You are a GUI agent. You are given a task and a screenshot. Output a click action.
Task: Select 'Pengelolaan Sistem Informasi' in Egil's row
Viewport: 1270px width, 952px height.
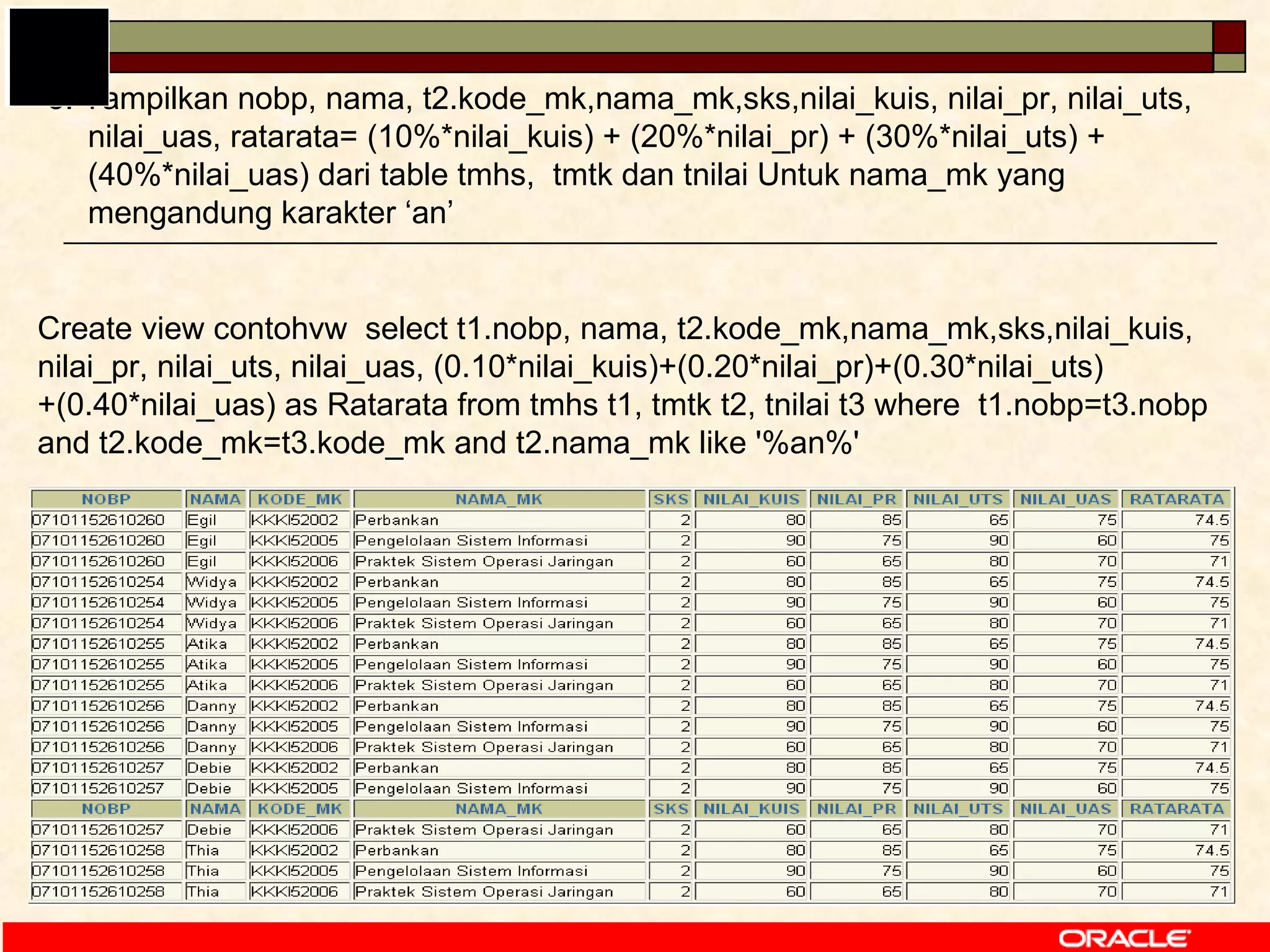click(x=471, y=540)
